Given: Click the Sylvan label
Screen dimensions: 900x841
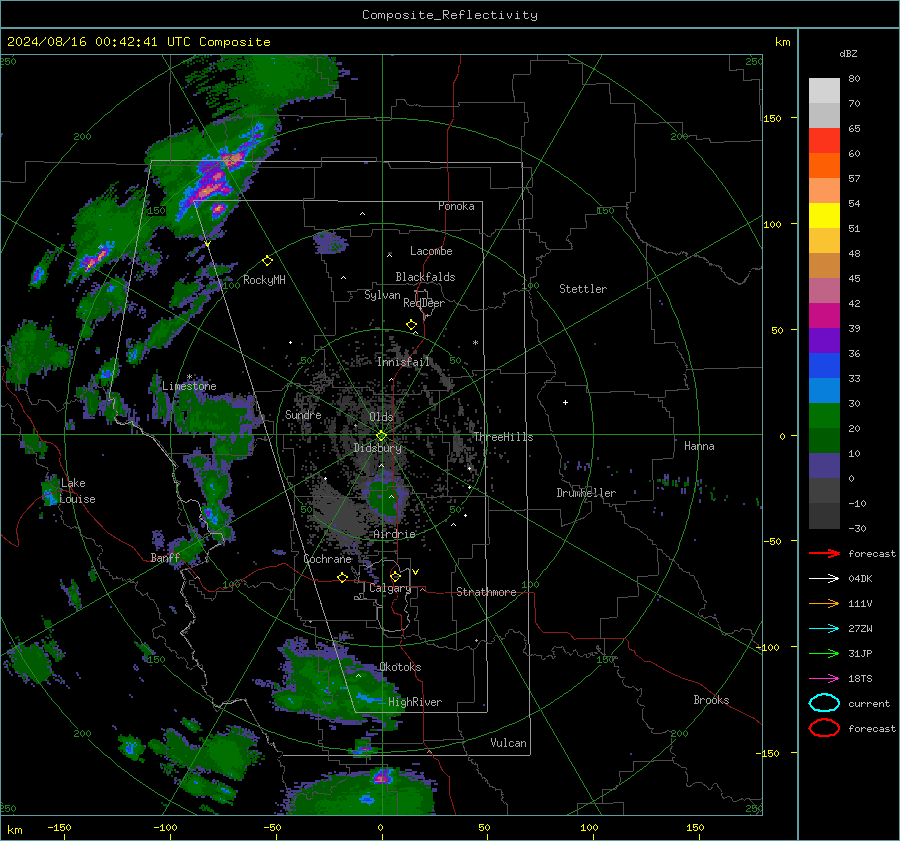Looking at the screenshot, I should 382,295.
